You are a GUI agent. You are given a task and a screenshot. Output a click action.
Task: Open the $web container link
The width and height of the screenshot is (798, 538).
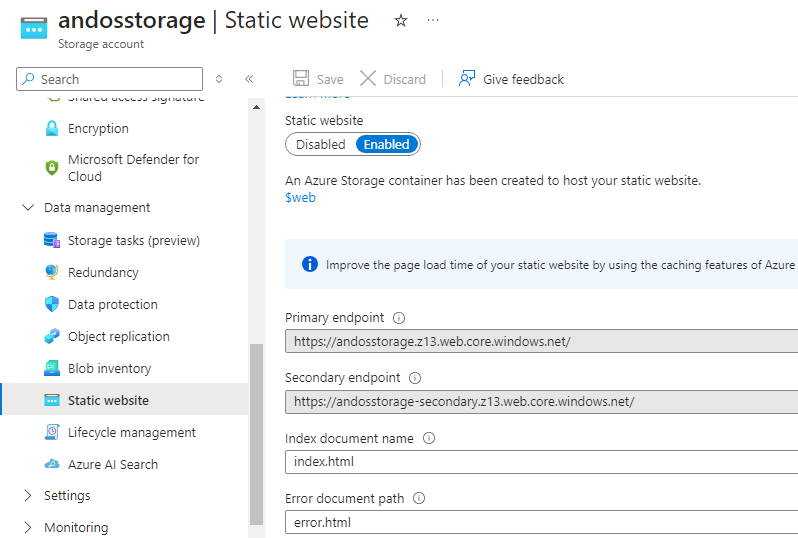(x=300, y=197)
